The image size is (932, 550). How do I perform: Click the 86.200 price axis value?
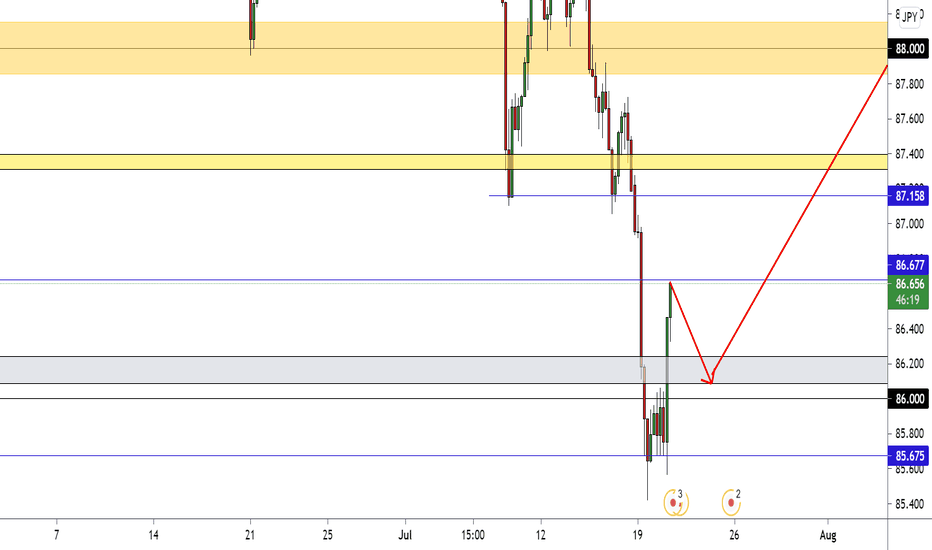point(909,363)
